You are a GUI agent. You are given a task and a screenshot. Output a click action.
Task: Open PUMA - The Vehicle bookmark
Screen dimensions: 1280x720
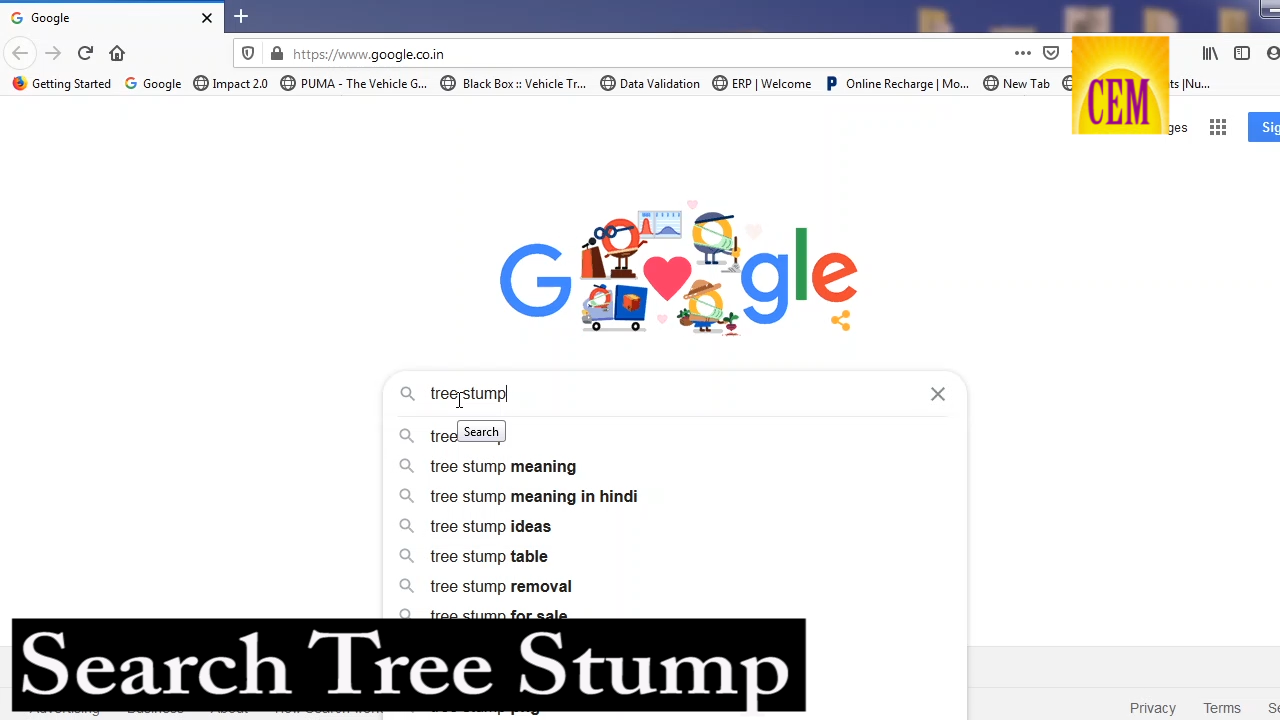point(354,84)
